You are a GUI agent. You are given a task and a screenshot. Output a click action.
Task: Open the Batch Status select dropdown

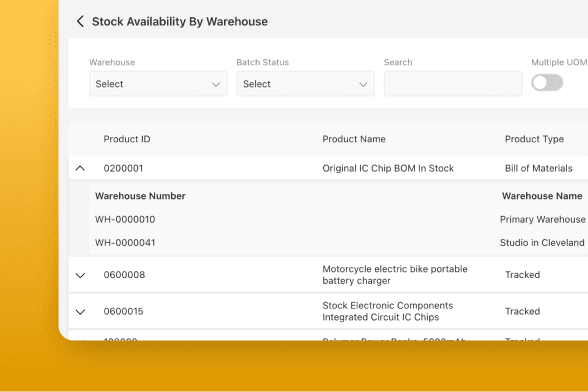pyautogui.click(x=305, y=84)
